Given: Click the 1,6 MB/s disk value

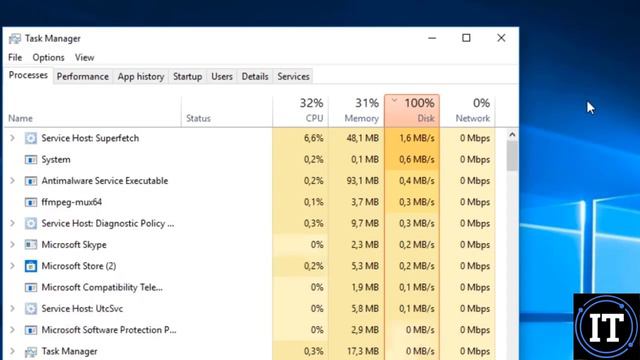Looking at the screenshot, I should coord(417,138).
